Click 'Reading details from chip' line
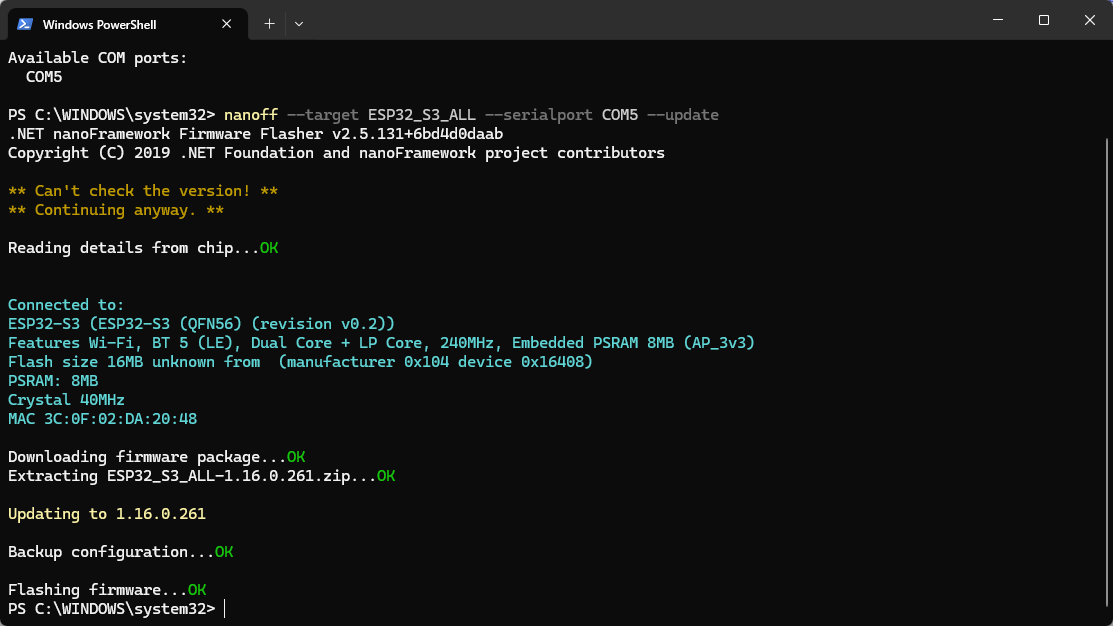The image size is (1113, 626). 143,248
